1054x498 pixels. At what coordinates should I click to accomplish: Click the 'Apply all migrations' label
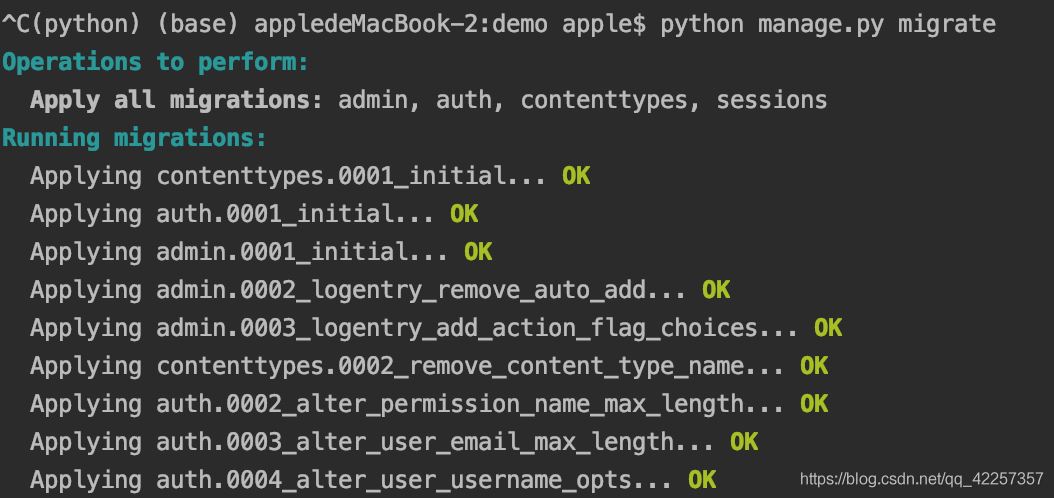point(168,100)
